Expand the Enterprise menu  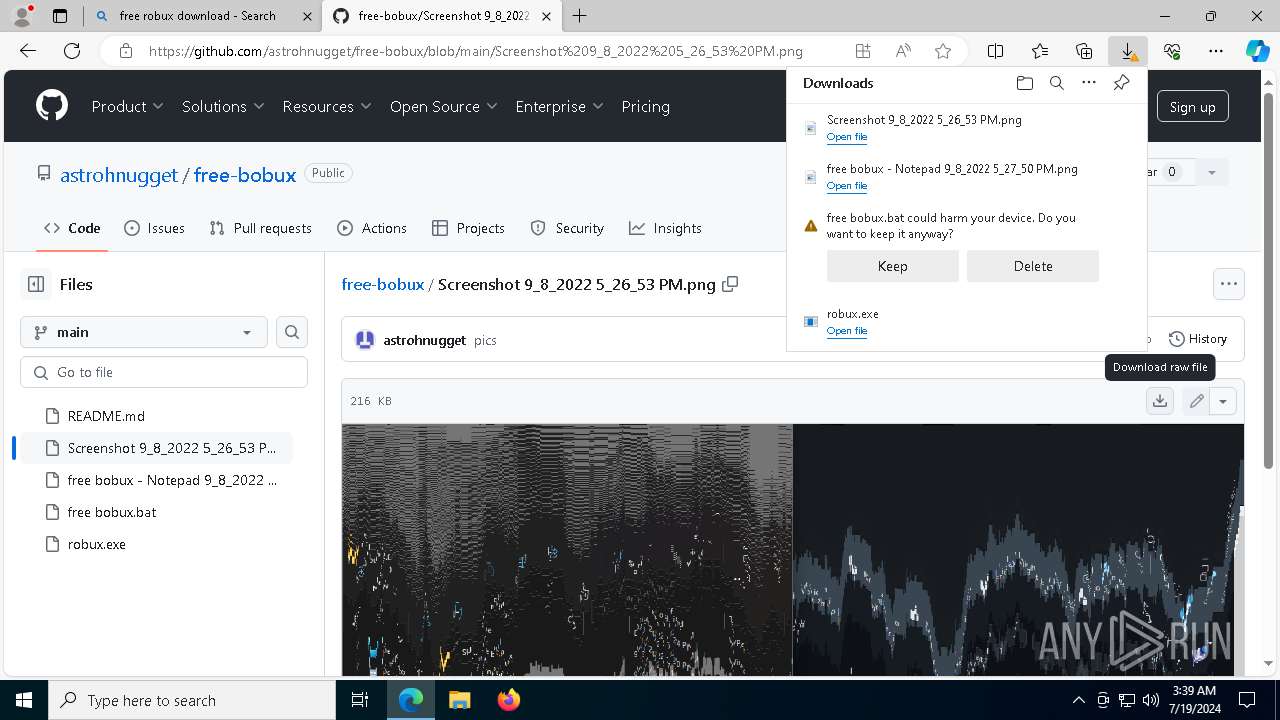pyautogui.click(x=559, y=106)
